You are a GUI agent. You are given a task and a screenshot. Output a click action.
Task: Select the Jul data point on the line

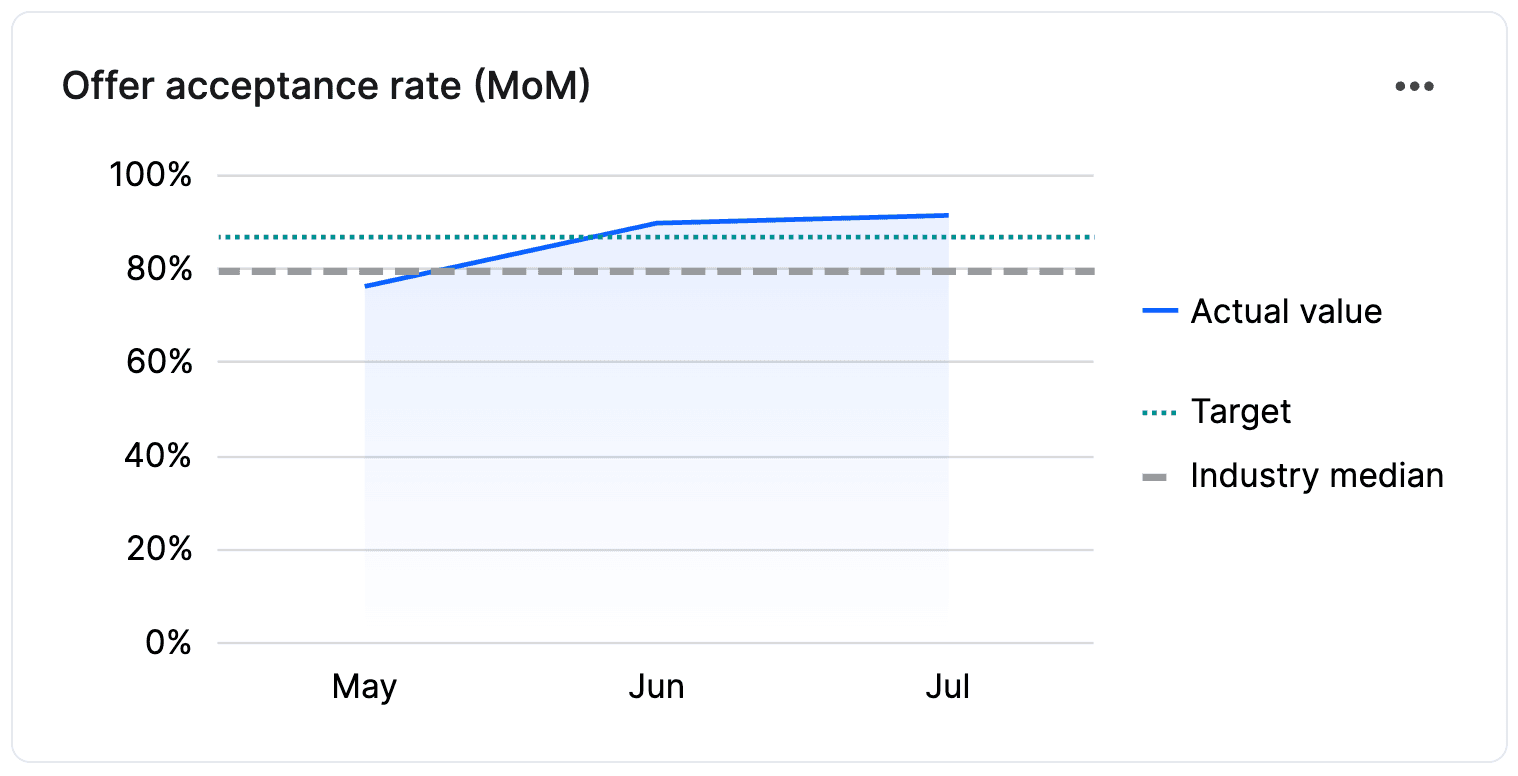click(x=946, y=214)
